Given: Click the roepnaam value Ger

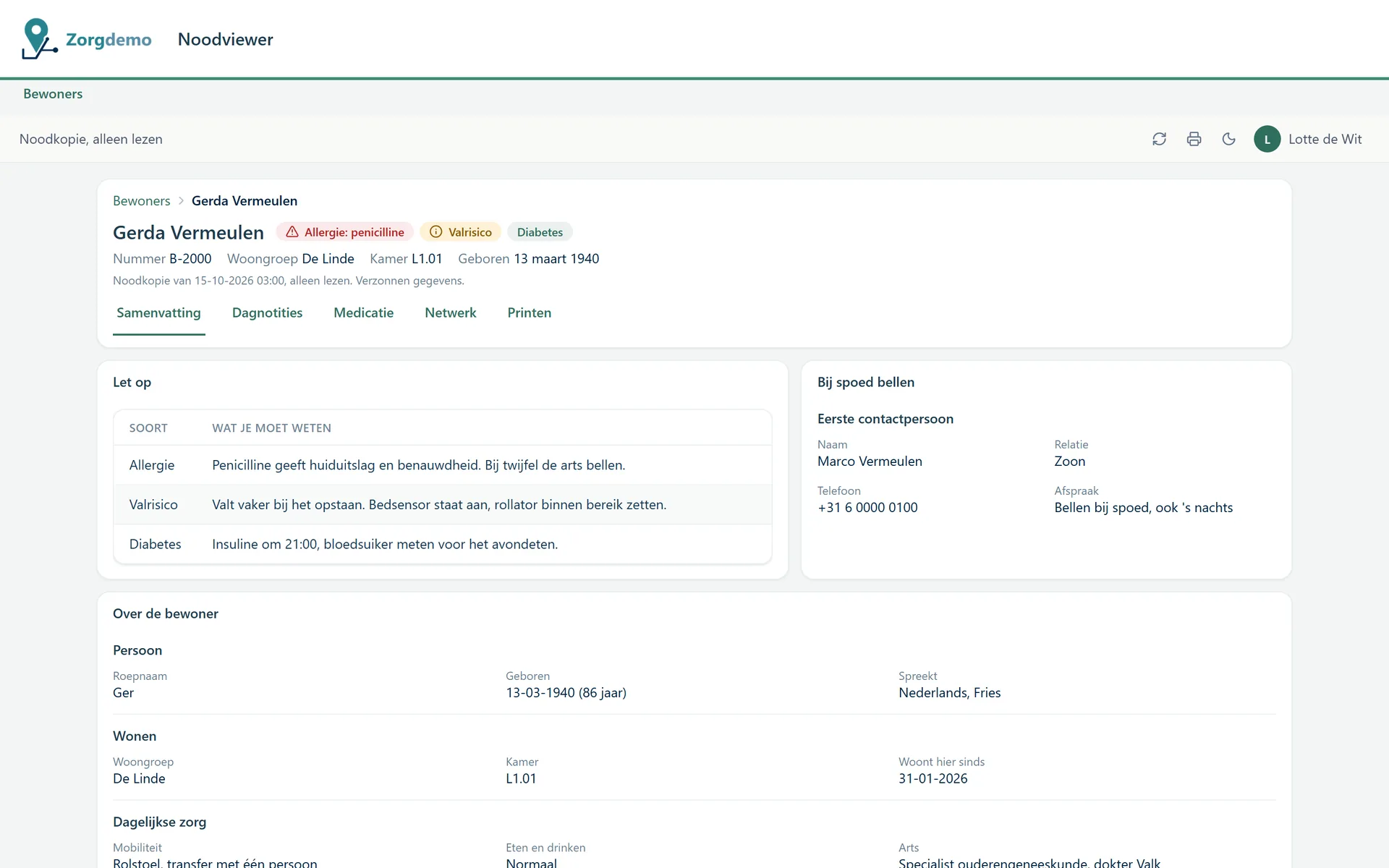Looking at the screenshot, I should 123,693.
